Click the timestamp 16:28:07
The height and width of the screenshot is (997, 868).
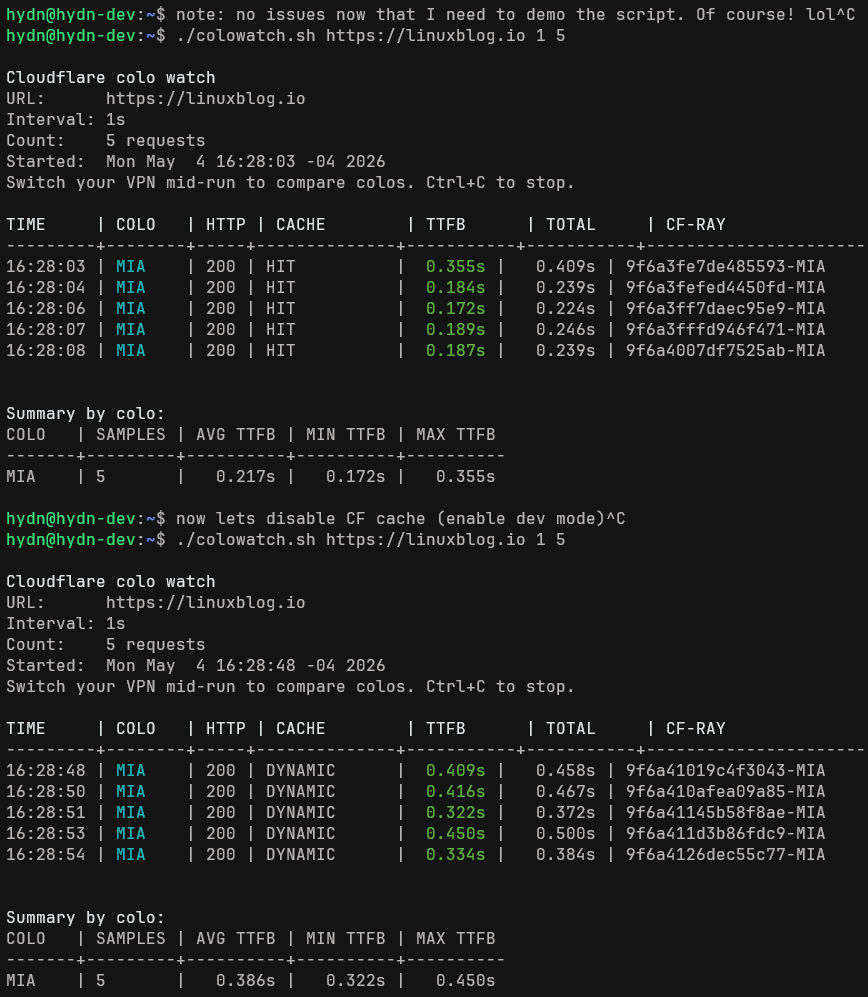click(x=46, y=329)
